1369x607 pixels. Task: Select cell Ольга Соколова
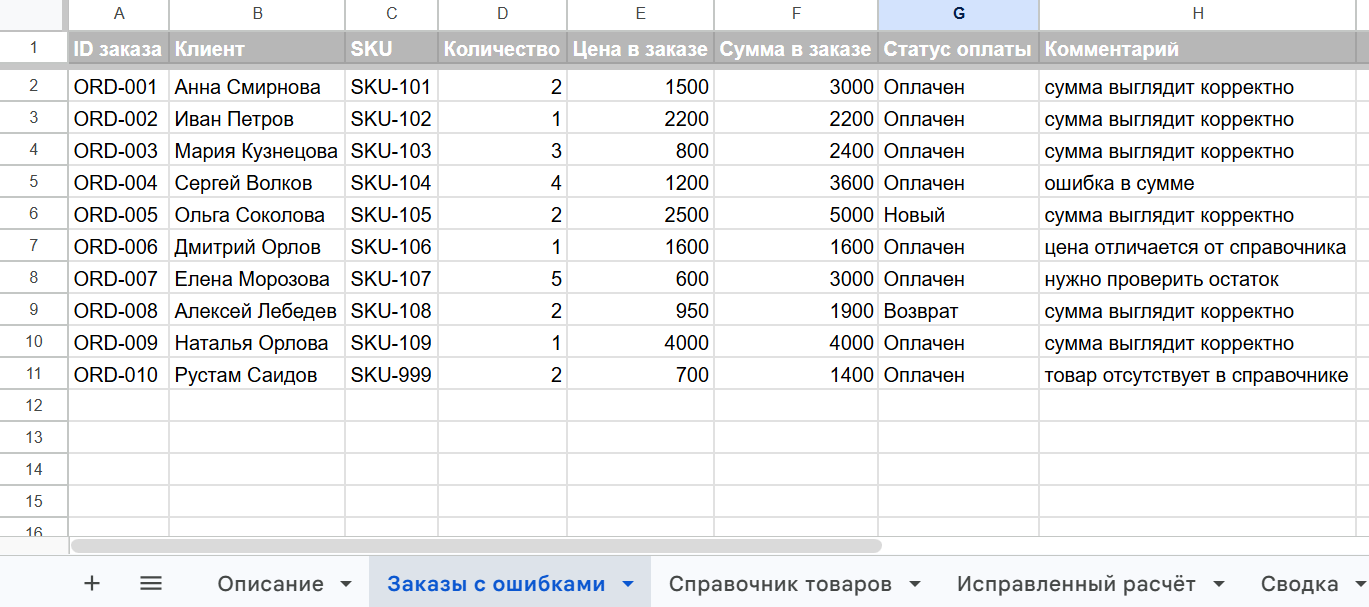click(257, 215)
